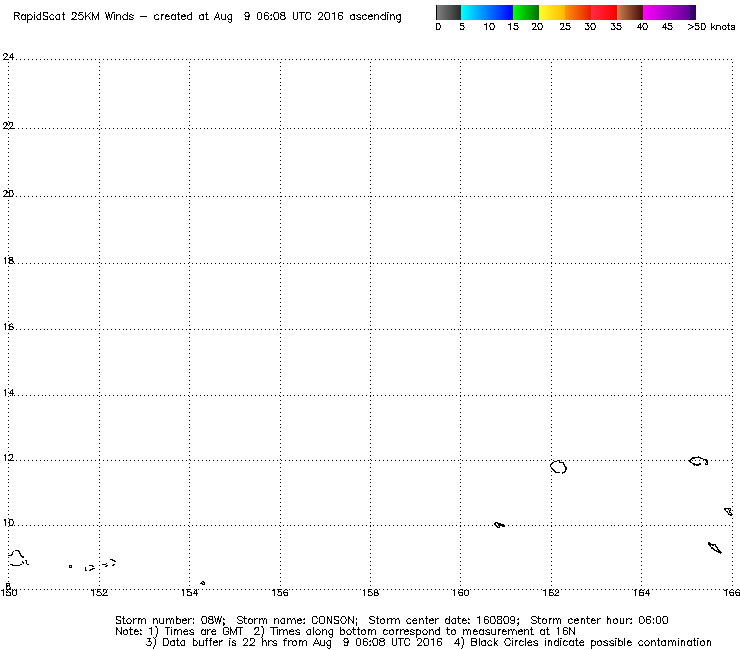
Task: Click the island outline near 165E 12N
Action: tap(698, 461)
